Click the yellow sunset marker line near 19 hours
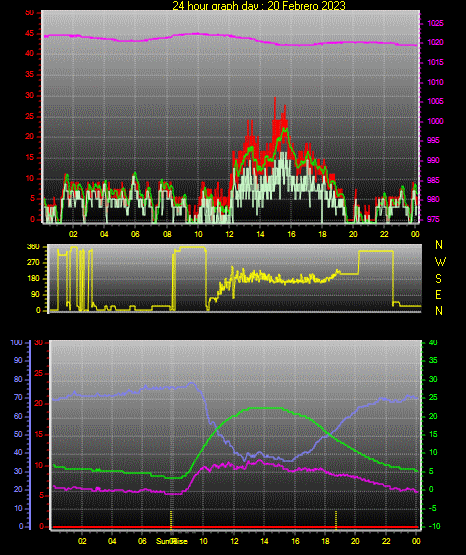The width and height of the screenshot is (466, 555). pos(336,519)
